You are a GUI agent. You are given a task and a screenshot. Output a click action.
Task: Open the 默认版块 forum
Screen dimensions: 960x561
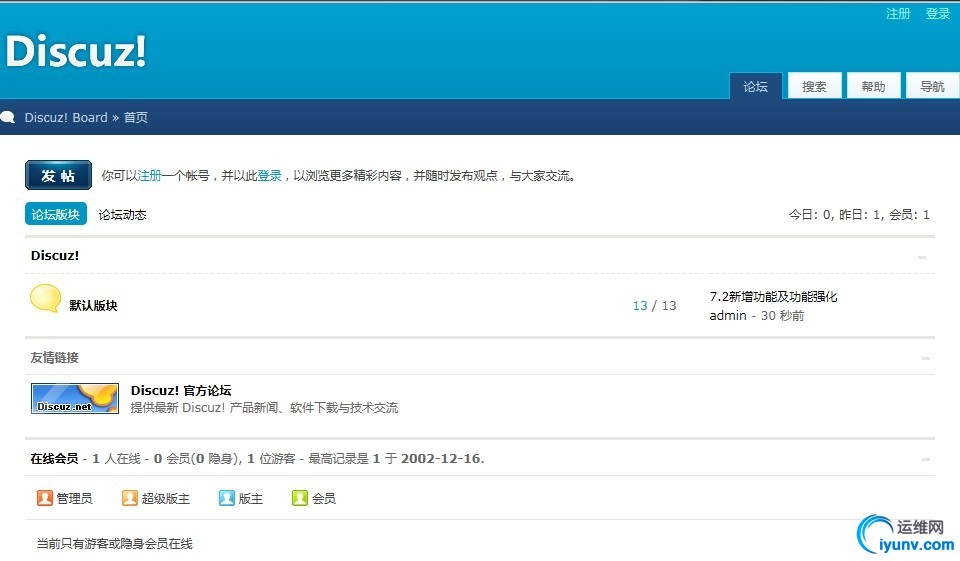coord(93,306)
